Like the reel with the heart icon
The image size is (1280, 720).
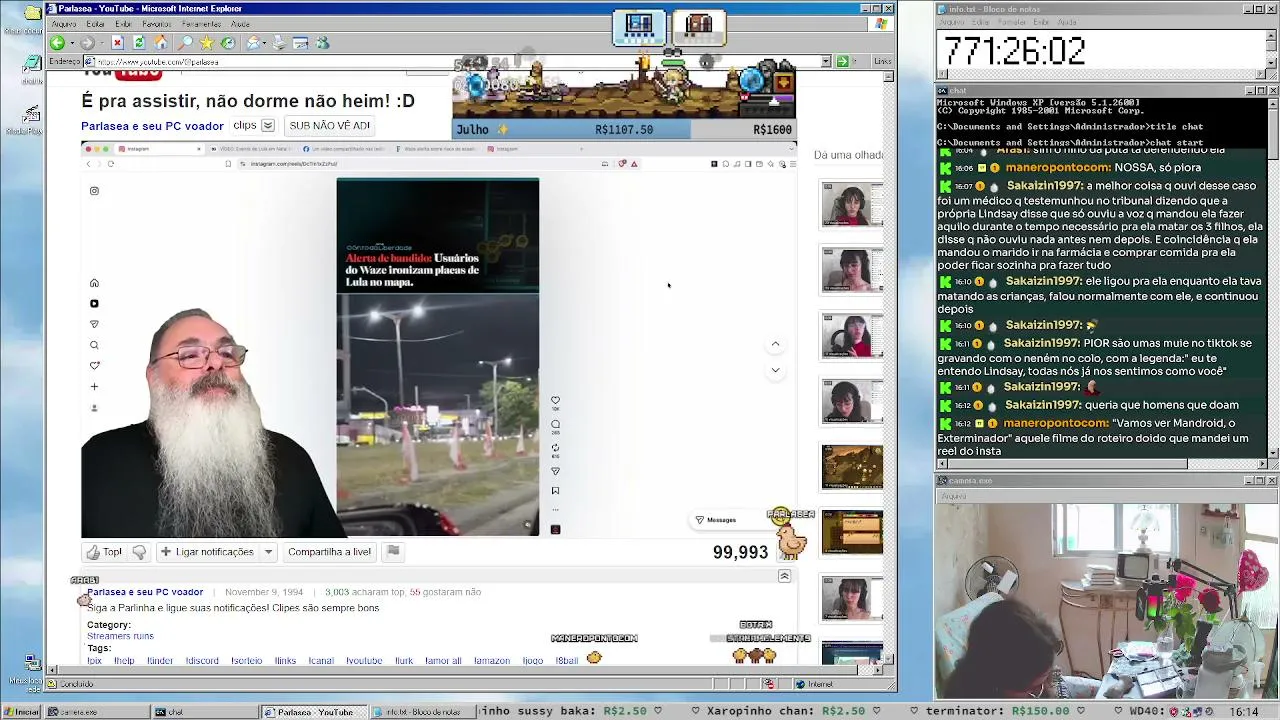[x=555, y=400]
